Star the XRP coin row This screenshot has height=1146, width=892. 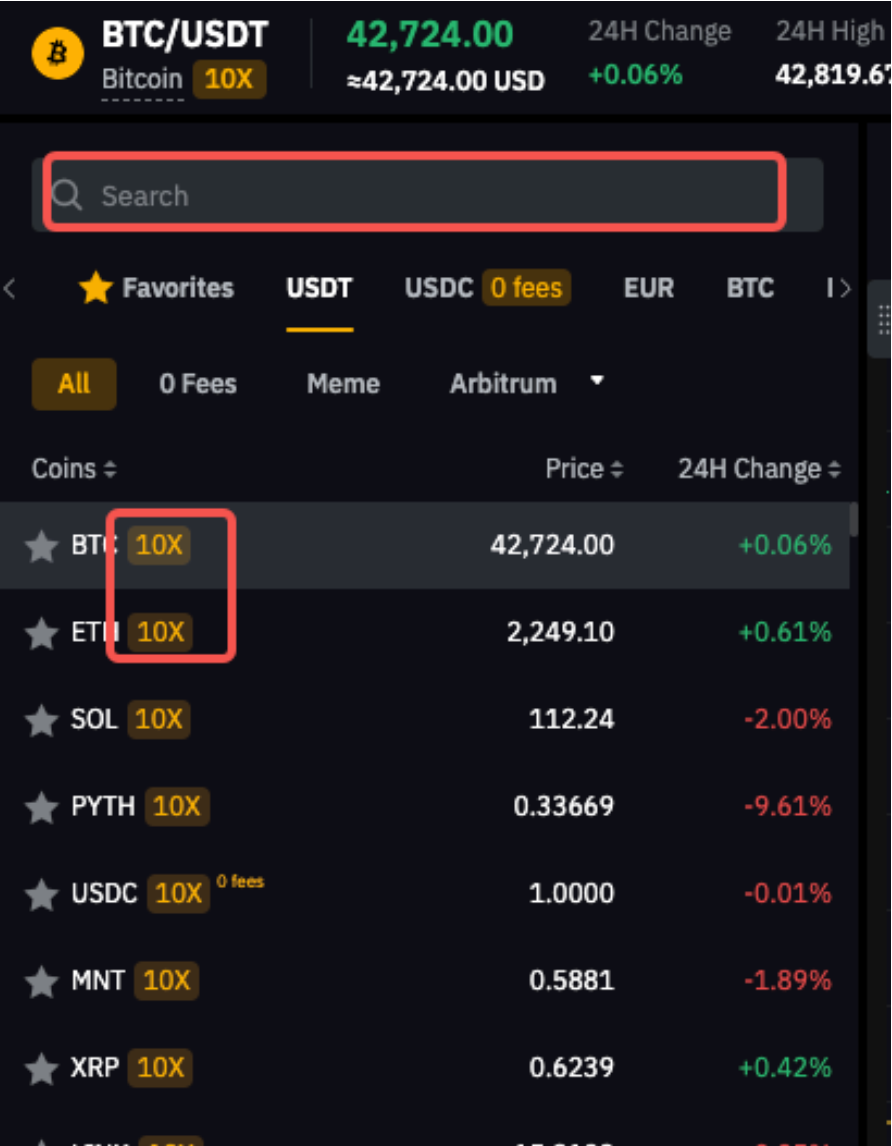(41, 1069)
